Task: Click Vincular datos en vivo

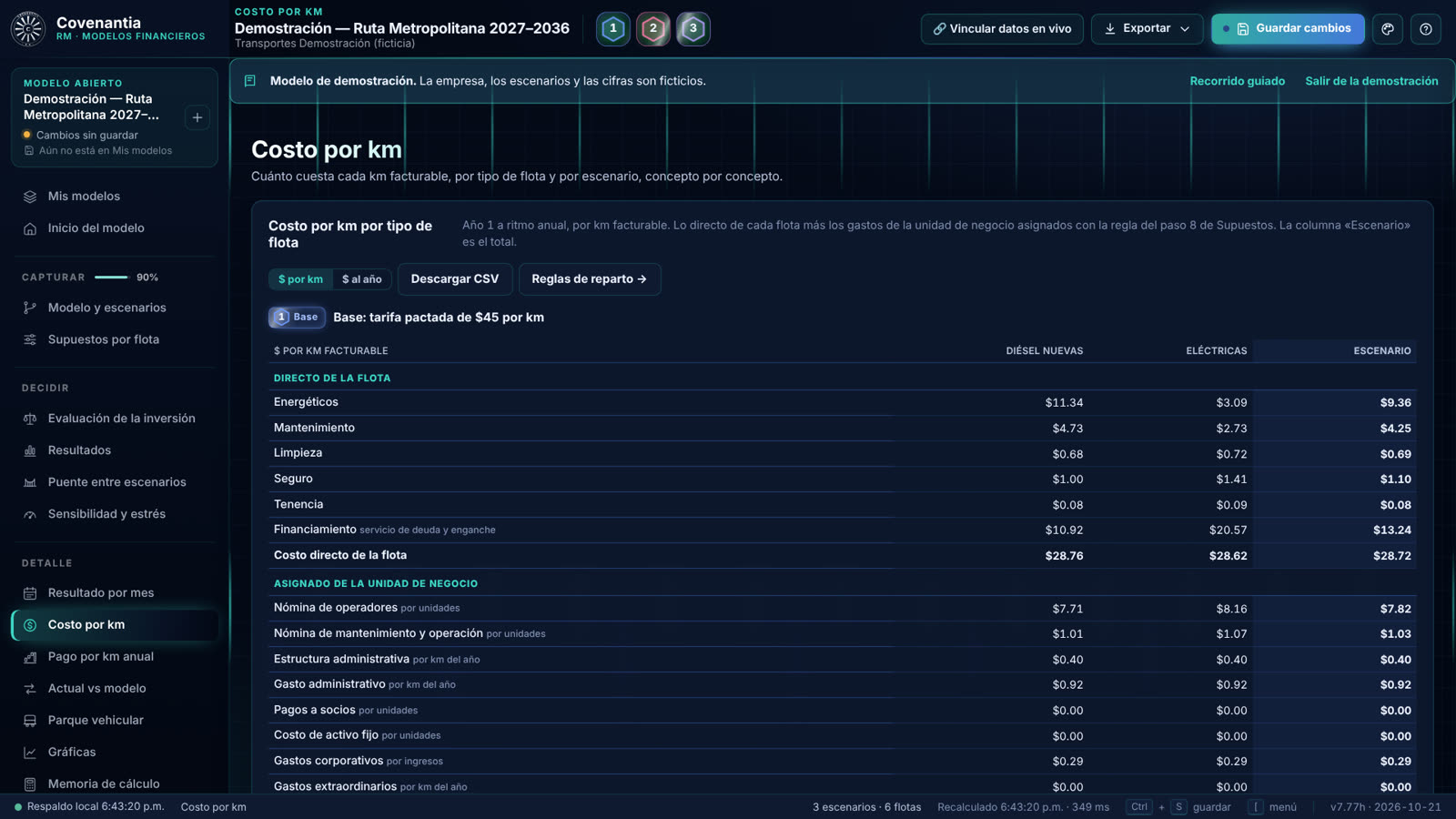Action: [1002, 29]
